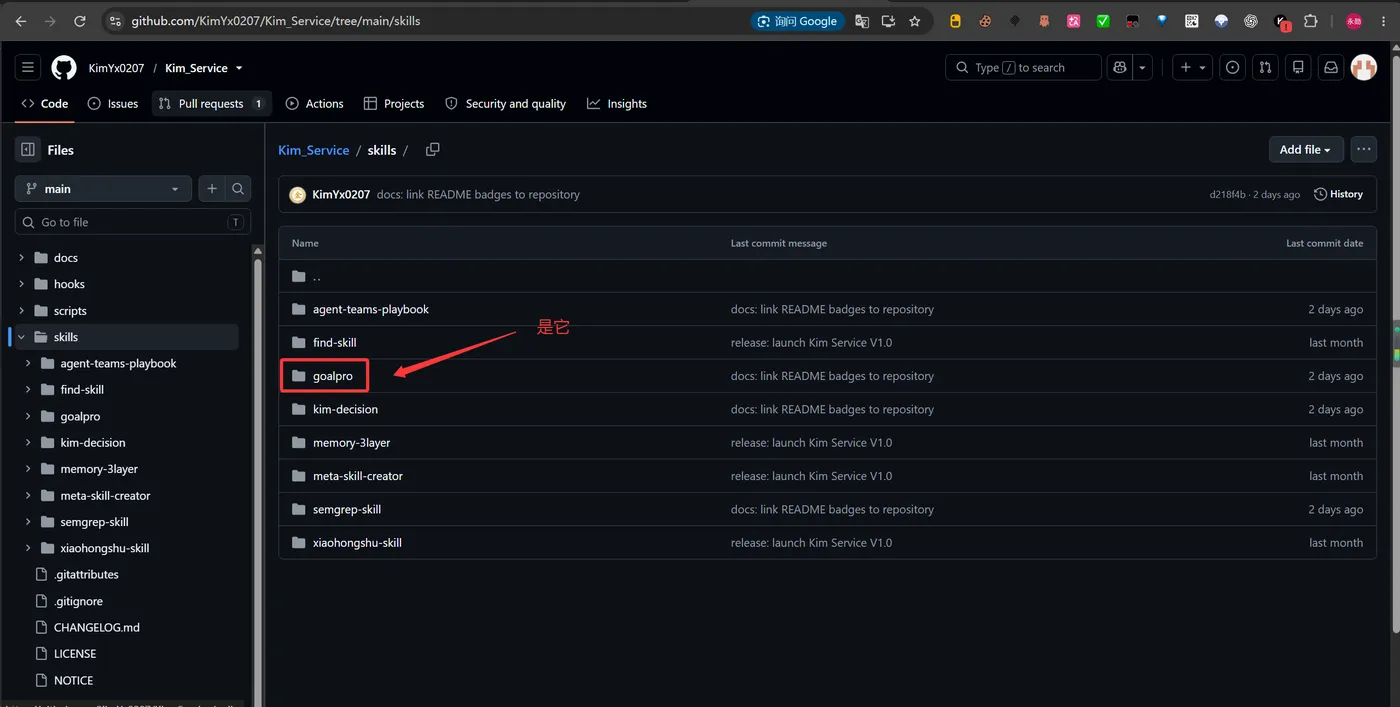Click the Type / to search box

coord(1023,68)
